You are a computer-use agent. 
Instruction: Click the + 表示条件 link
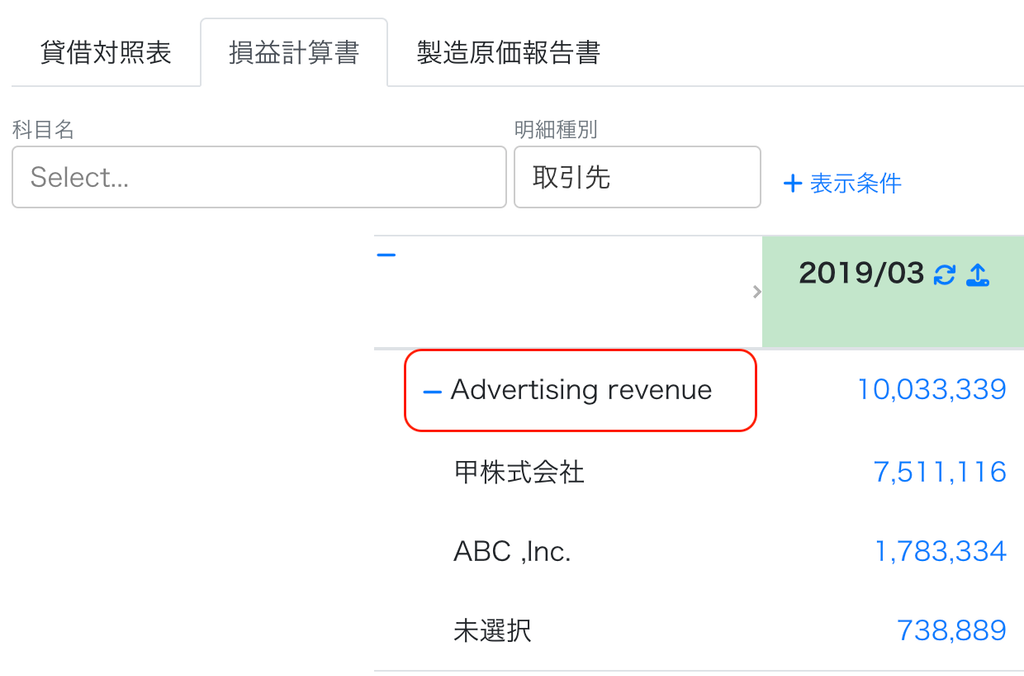842,184
